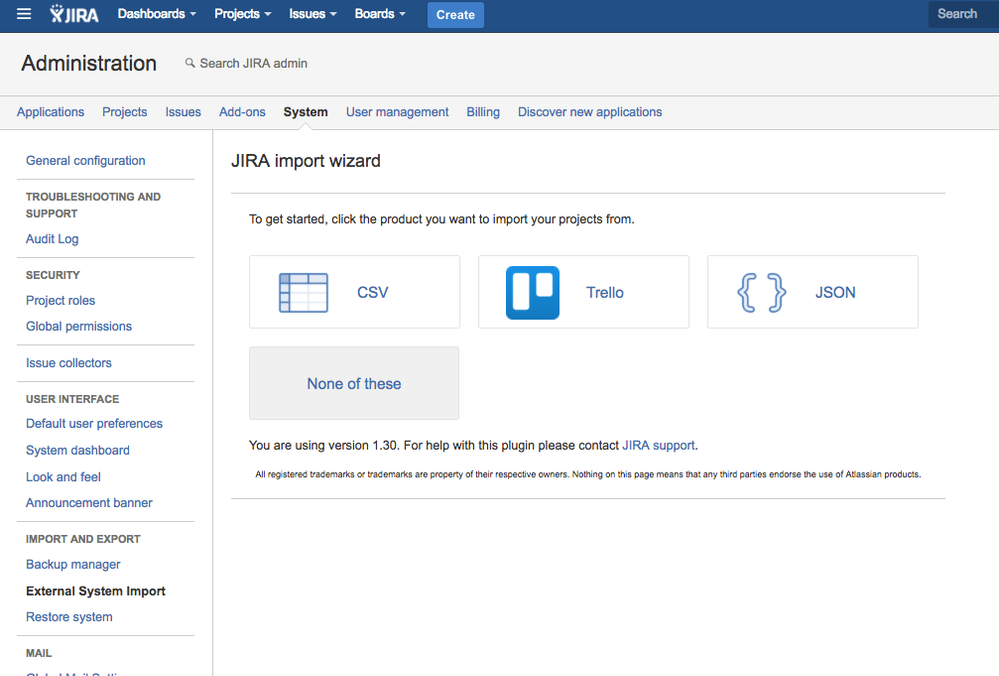Switch to the Applications admin tab
The height and width of the screenshot is (676, 999).
50,112
